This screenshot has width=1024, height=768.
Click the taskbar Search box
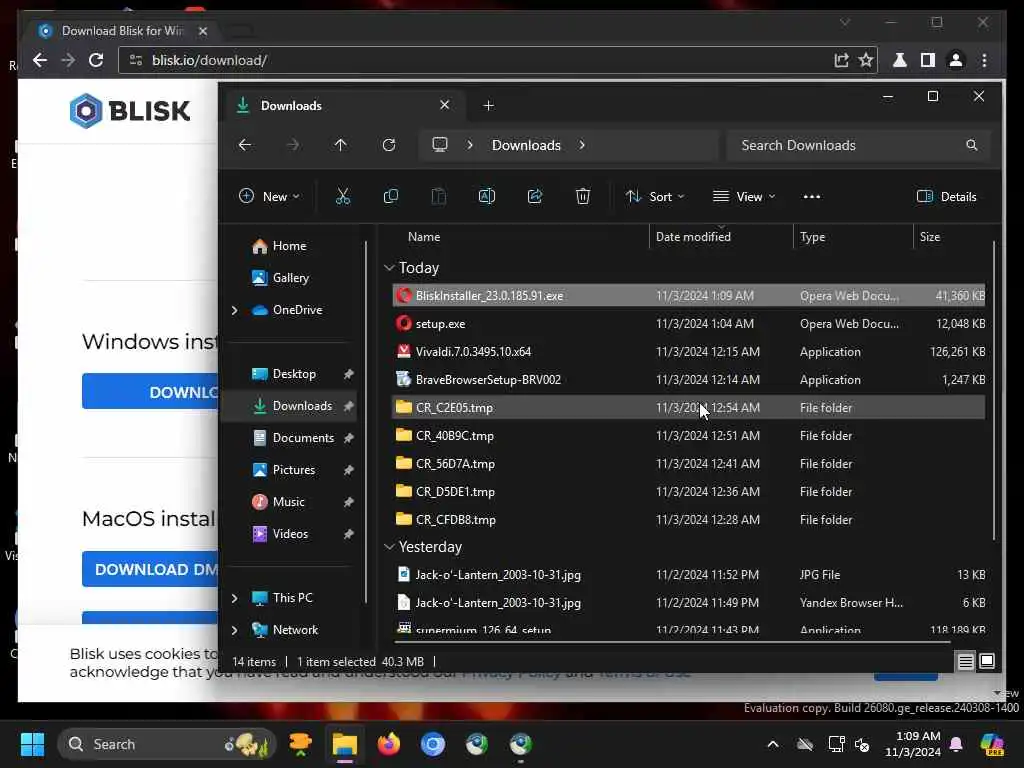pos(167,744)
